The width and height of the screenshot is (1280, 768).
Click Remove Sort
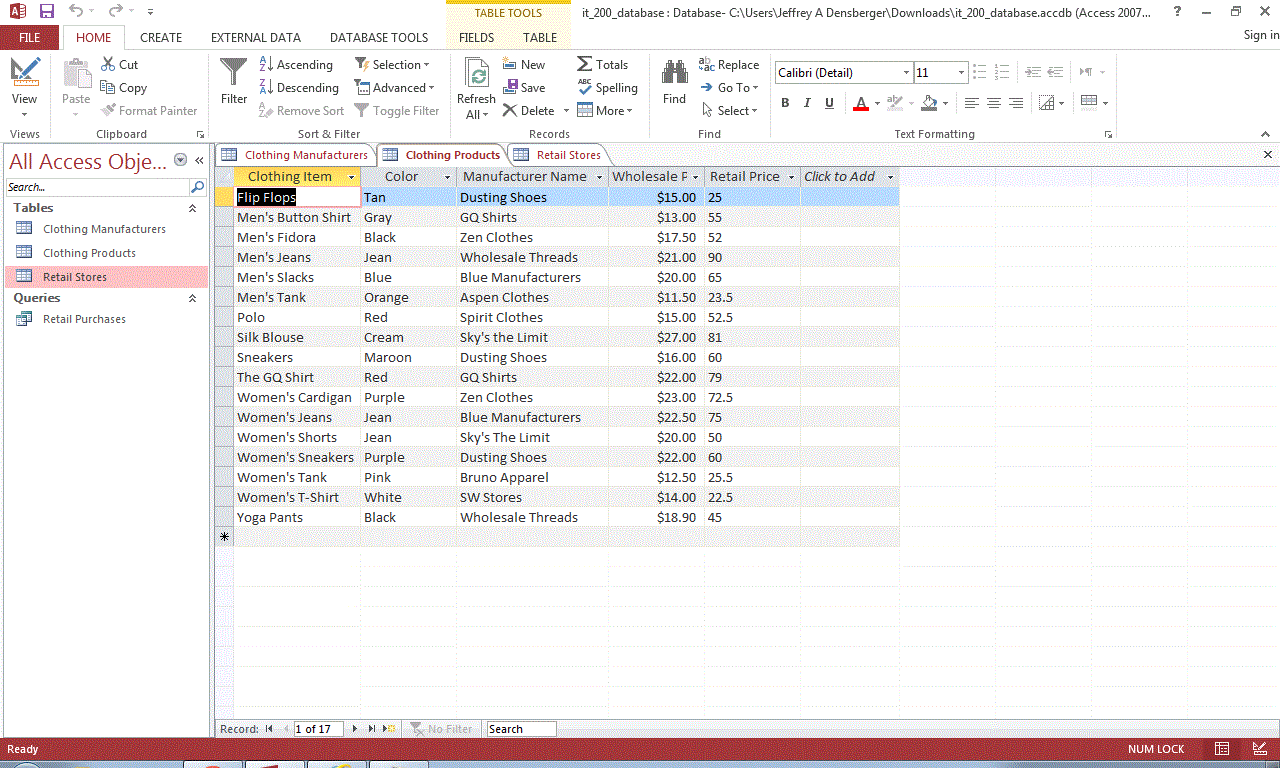(x=301, y=110)
